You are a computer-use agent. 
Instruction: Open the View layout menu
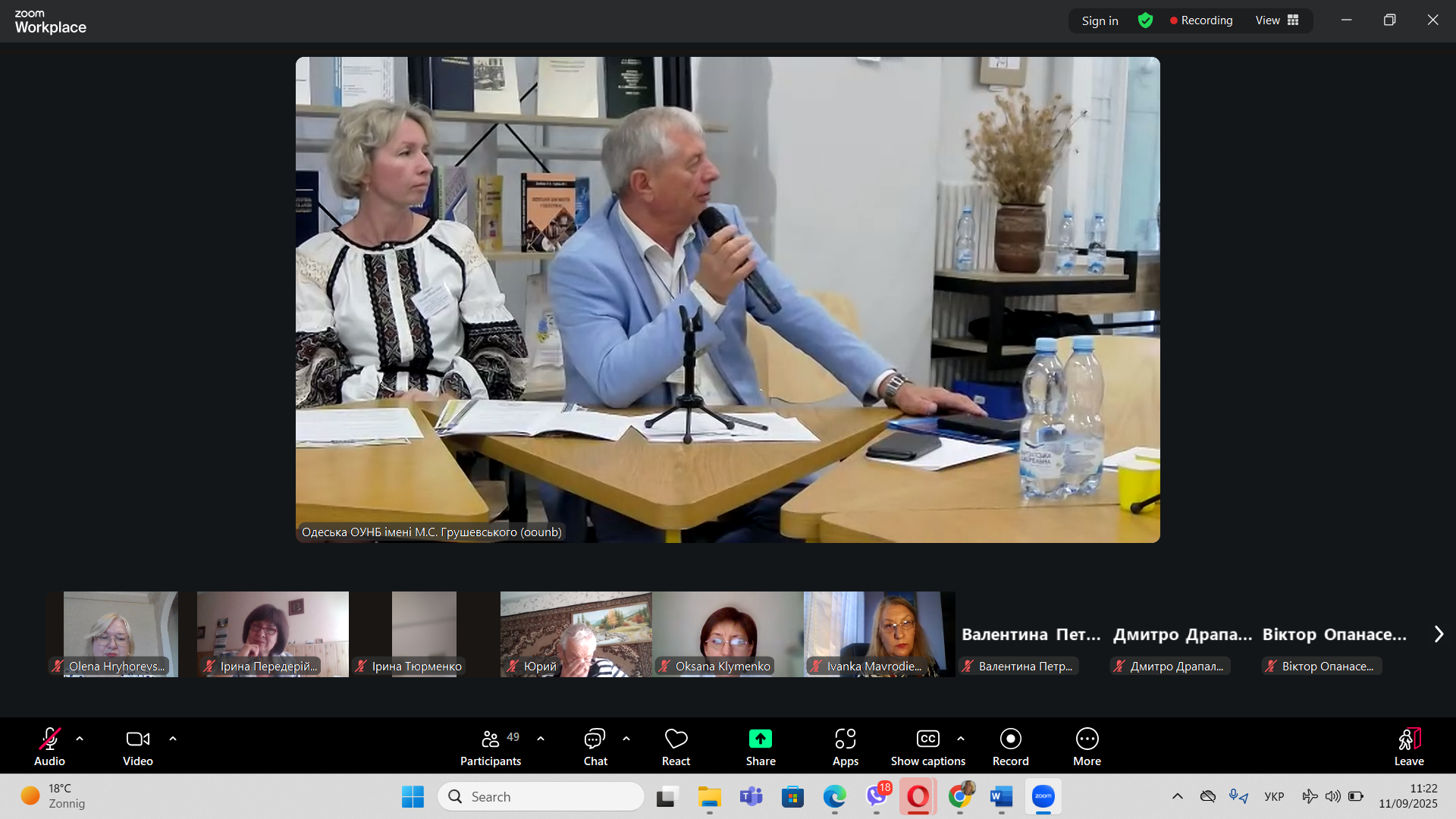[x=1277, y=20]
